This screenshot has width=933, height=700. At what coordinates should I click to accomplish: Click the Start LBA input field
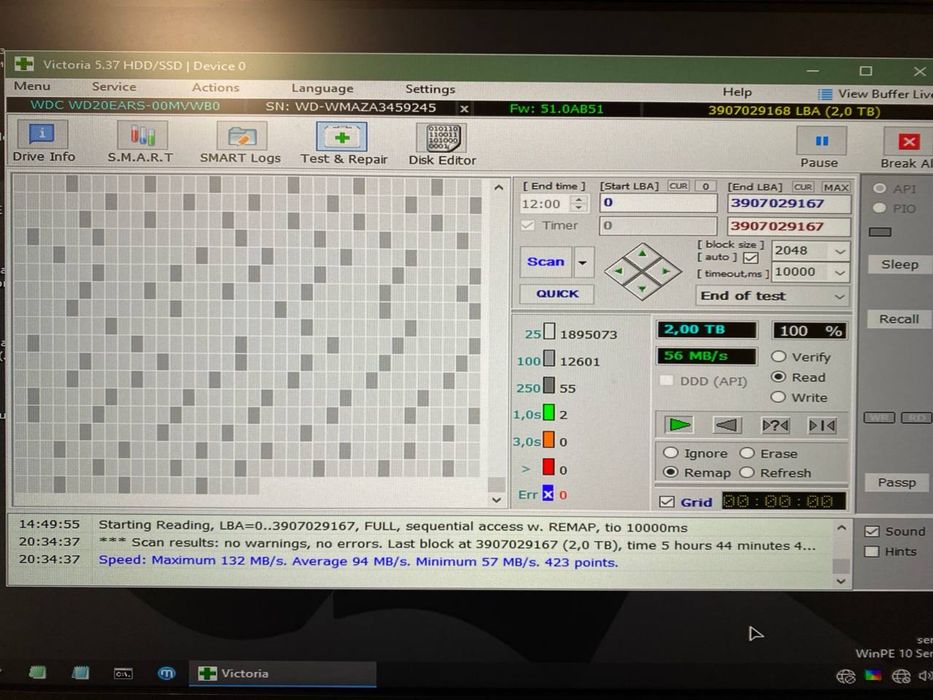[x=658, y=203]
